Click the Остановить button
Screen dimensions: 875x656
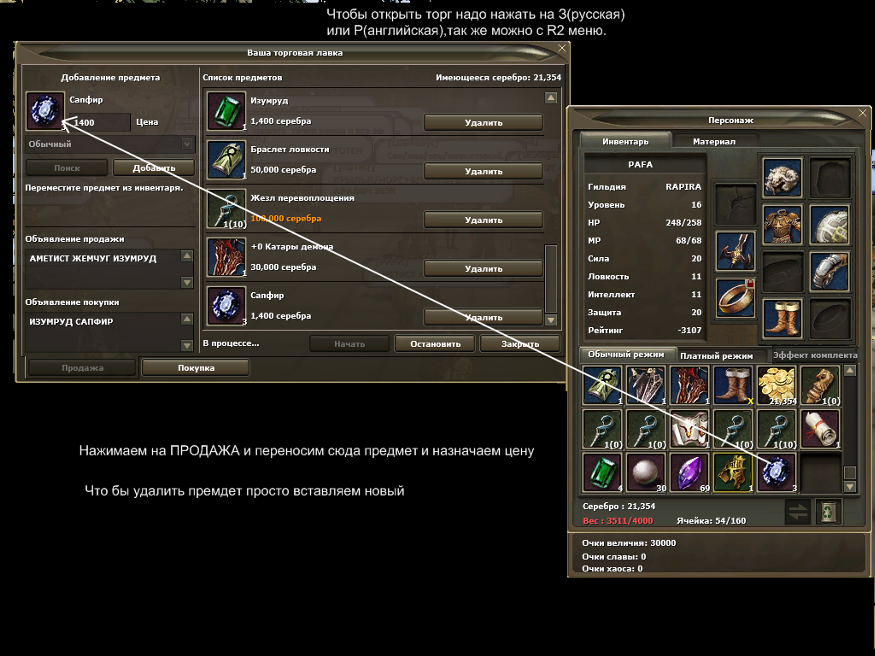[x=435, y=344]
